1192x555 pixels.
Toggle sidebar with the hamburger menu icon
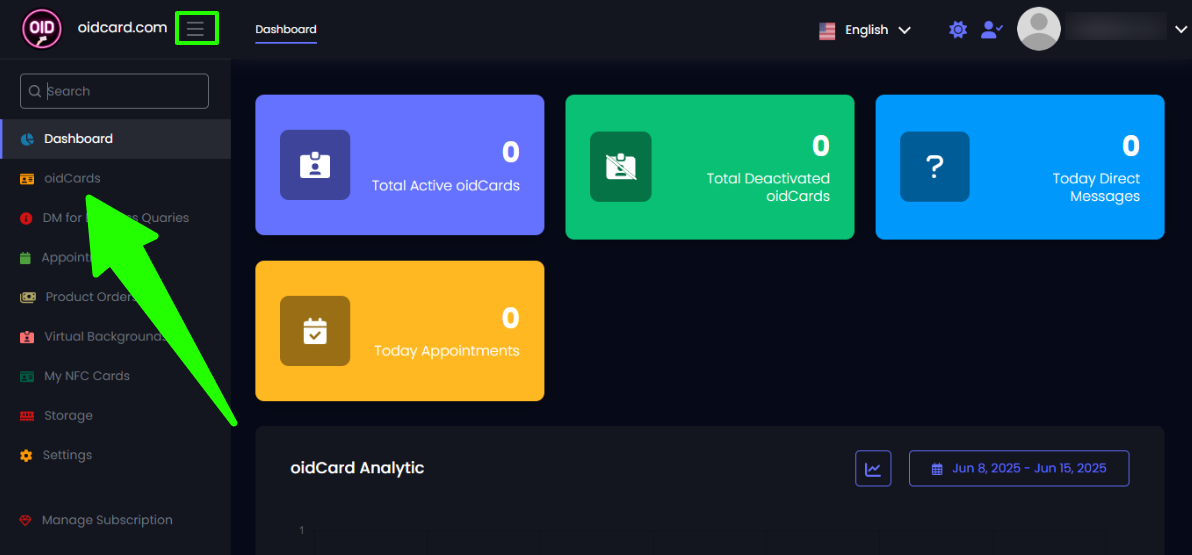196,29
